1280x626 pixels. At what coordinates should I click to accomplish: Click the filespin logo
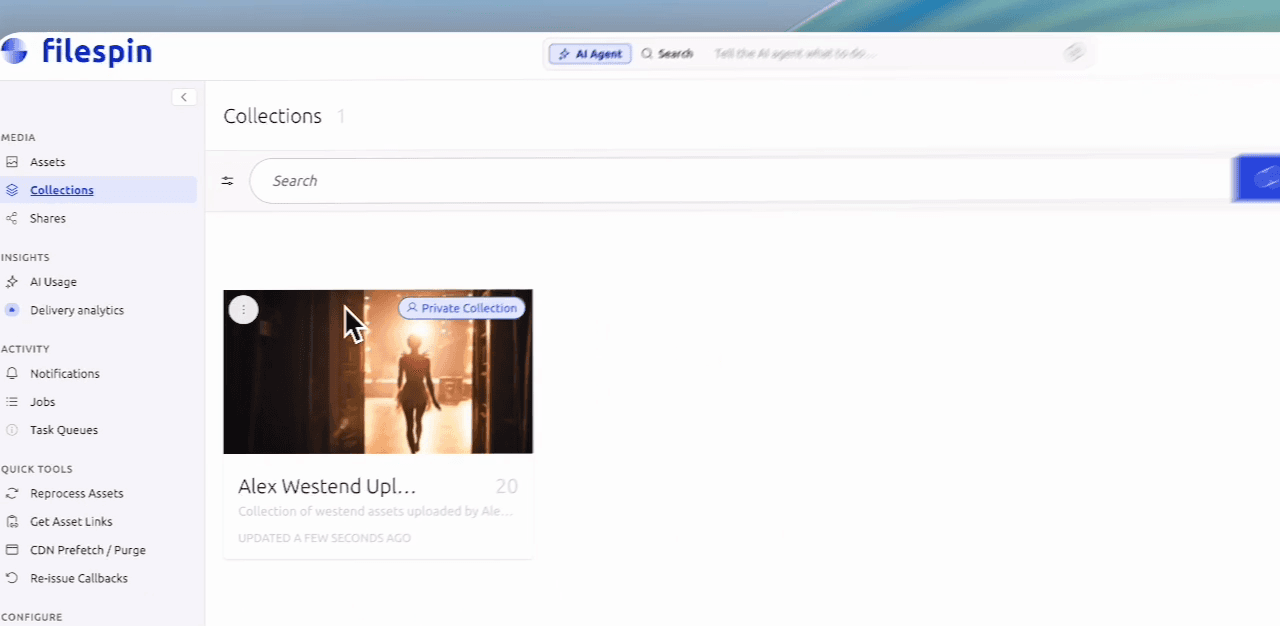(77, 51)
